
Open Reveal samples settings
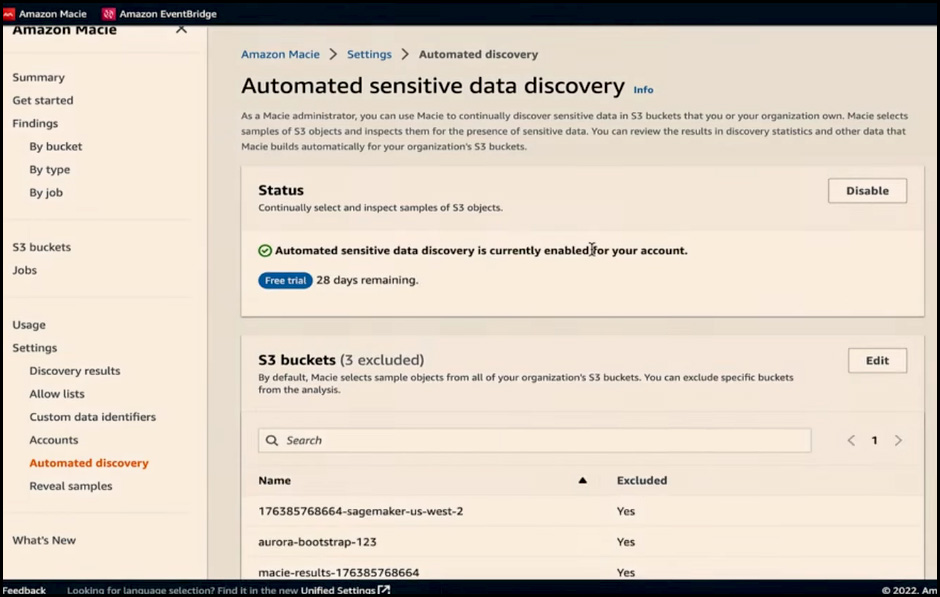point(71,486)
